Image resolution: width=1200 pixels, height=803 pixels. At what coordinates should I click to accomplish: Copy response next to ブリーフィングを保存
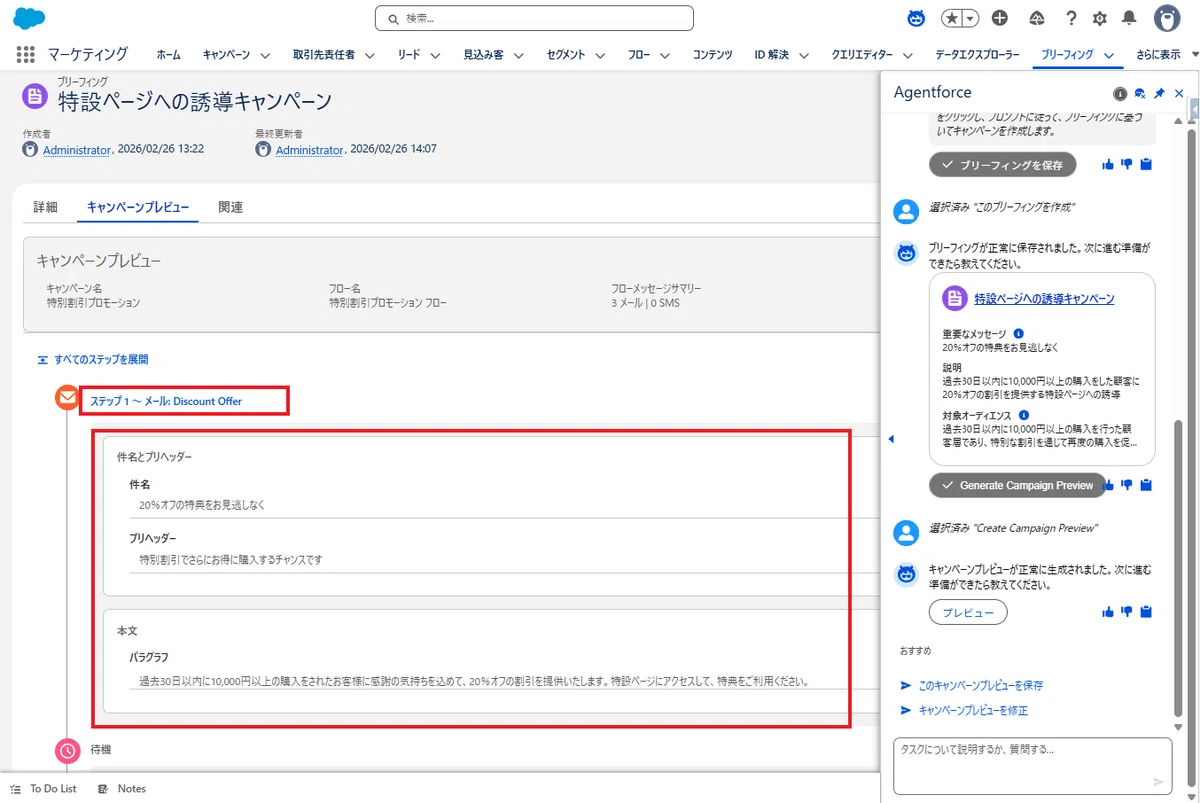click(x=1146, y=164)
